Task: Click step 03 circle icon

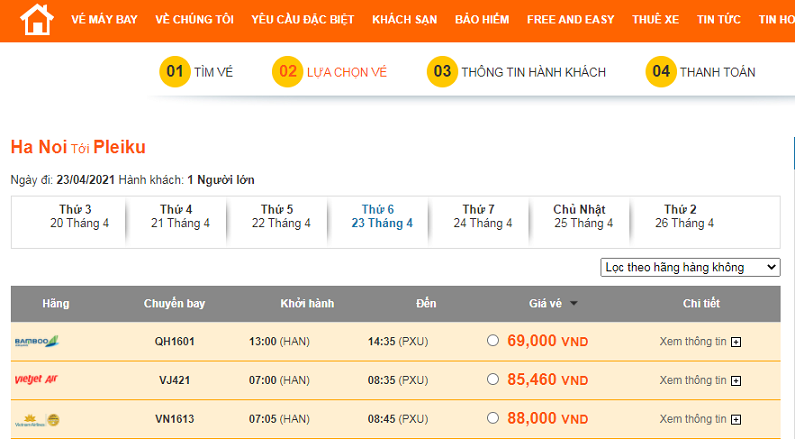Action: 442,71
